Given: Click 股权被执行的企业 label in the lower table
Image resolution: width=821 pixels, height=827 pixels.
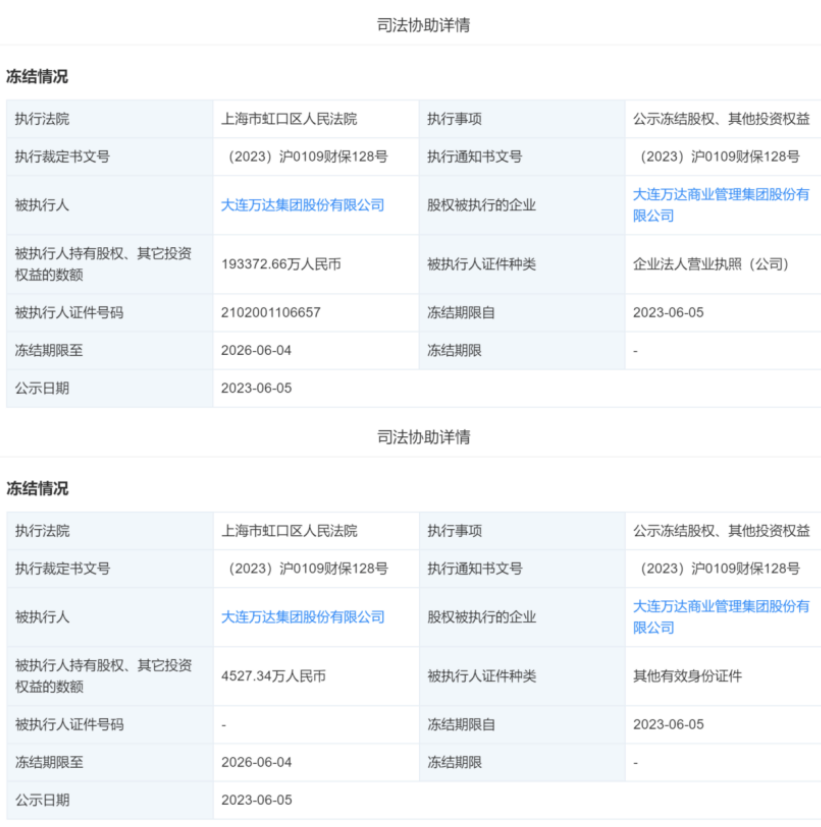Looking at the screenshot, I should [481, 617].
